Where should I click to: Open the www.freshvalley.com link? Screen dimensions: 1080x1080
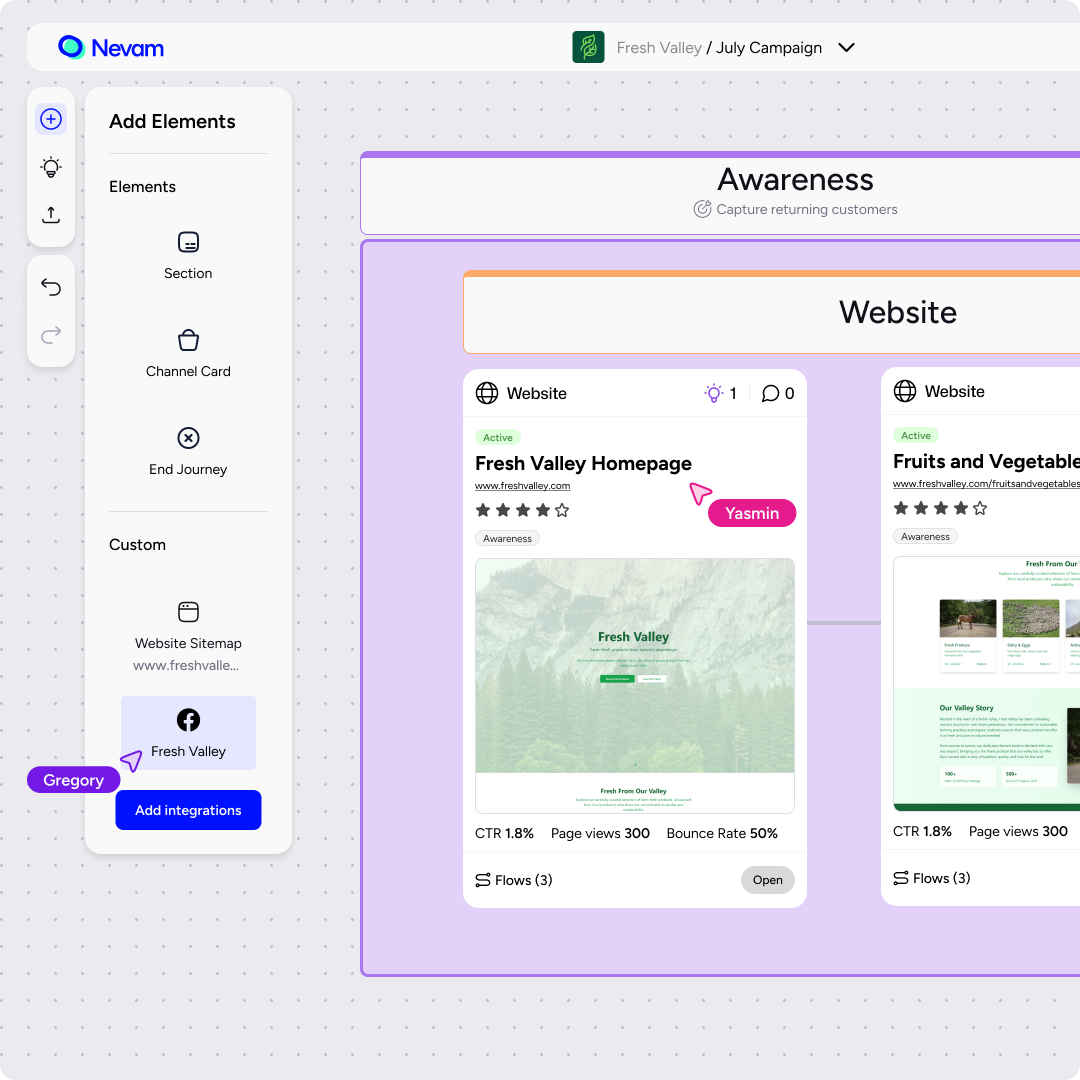(522, 486)
